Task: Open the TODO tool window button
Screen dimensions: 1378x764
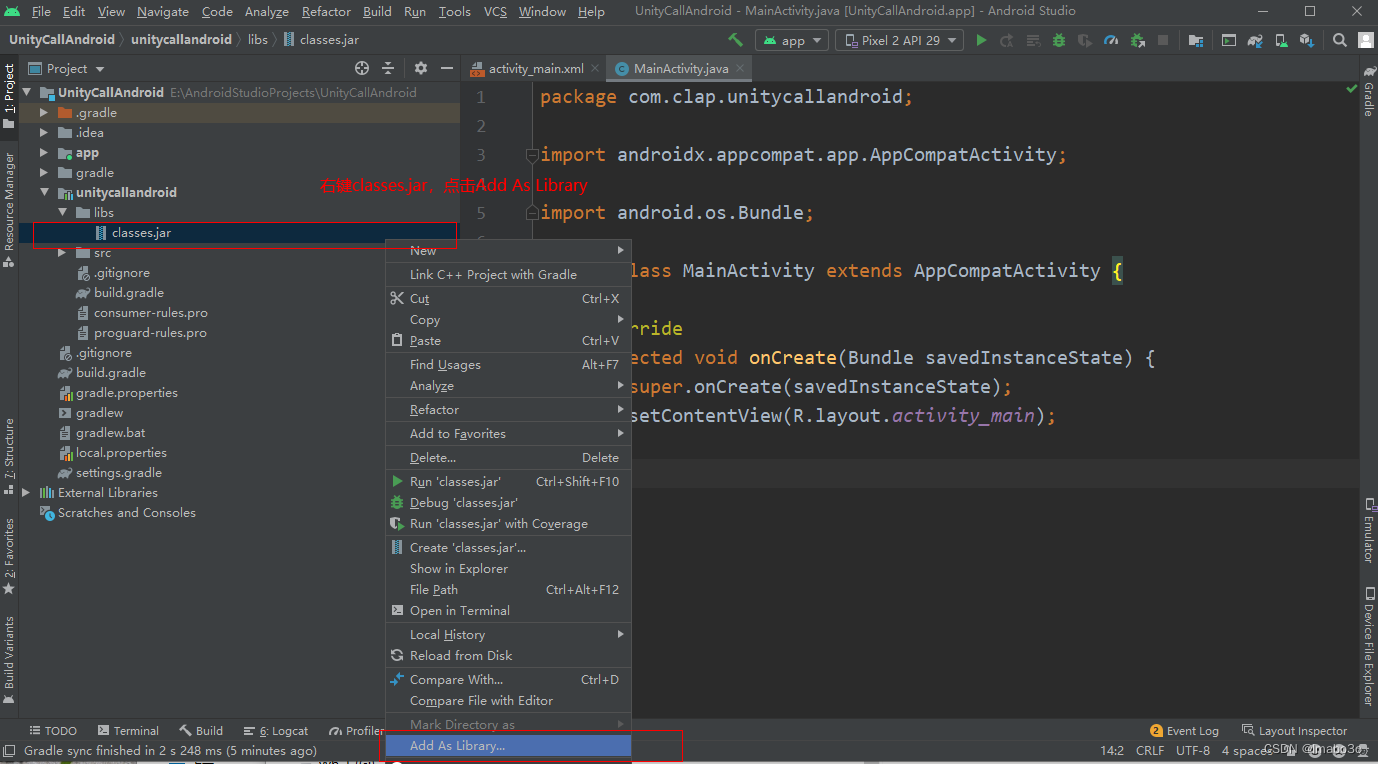Action: tap(53, 731)
